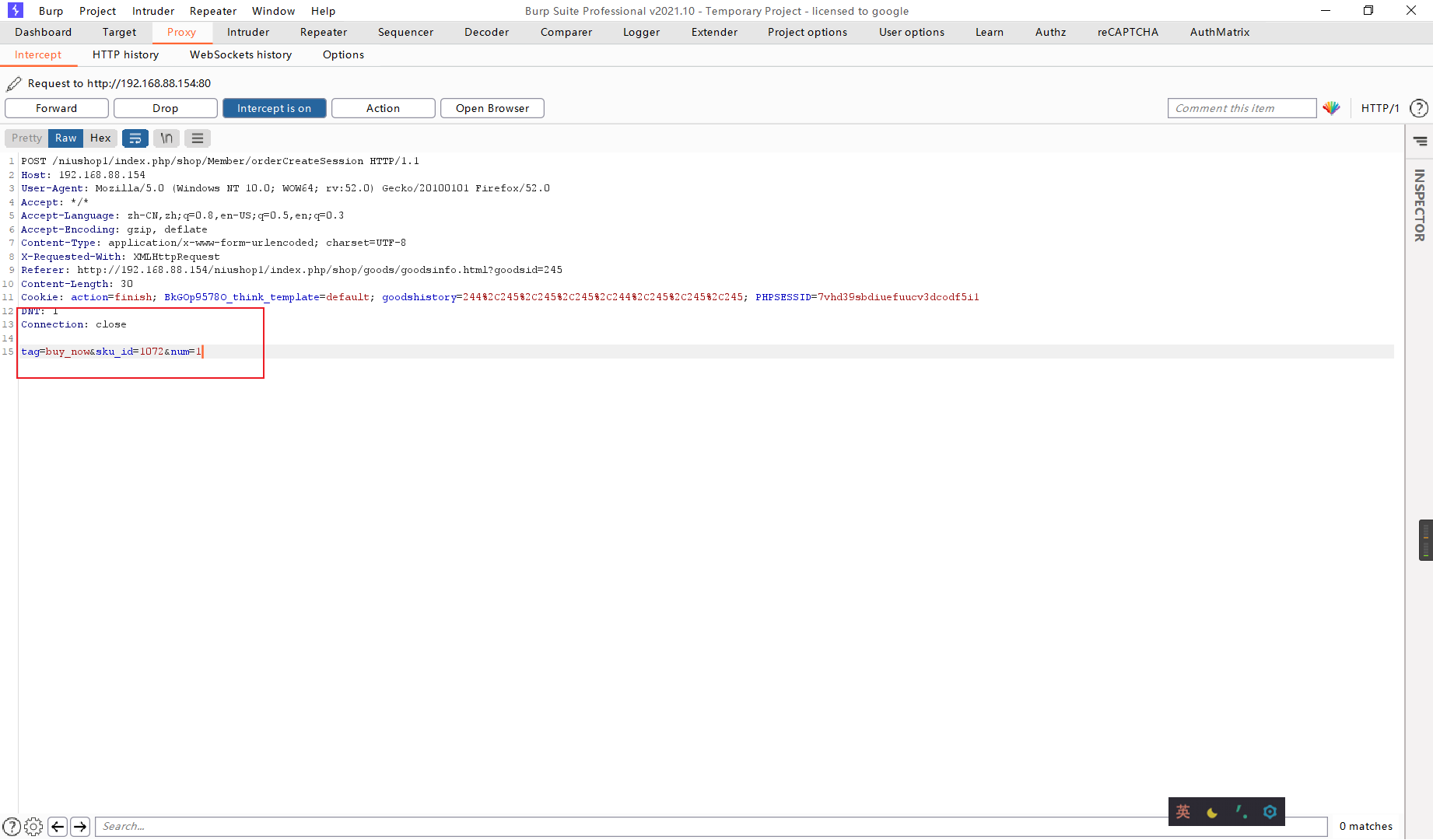Open the Proxy Options sub-tab

(344, 54)
